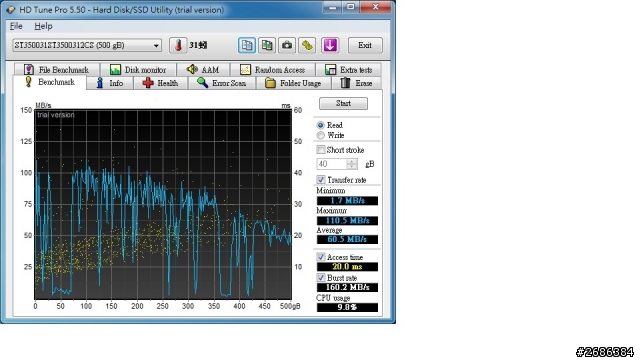Click the access time 20.0 ms value
640x360 pixels.
point(347,267)
